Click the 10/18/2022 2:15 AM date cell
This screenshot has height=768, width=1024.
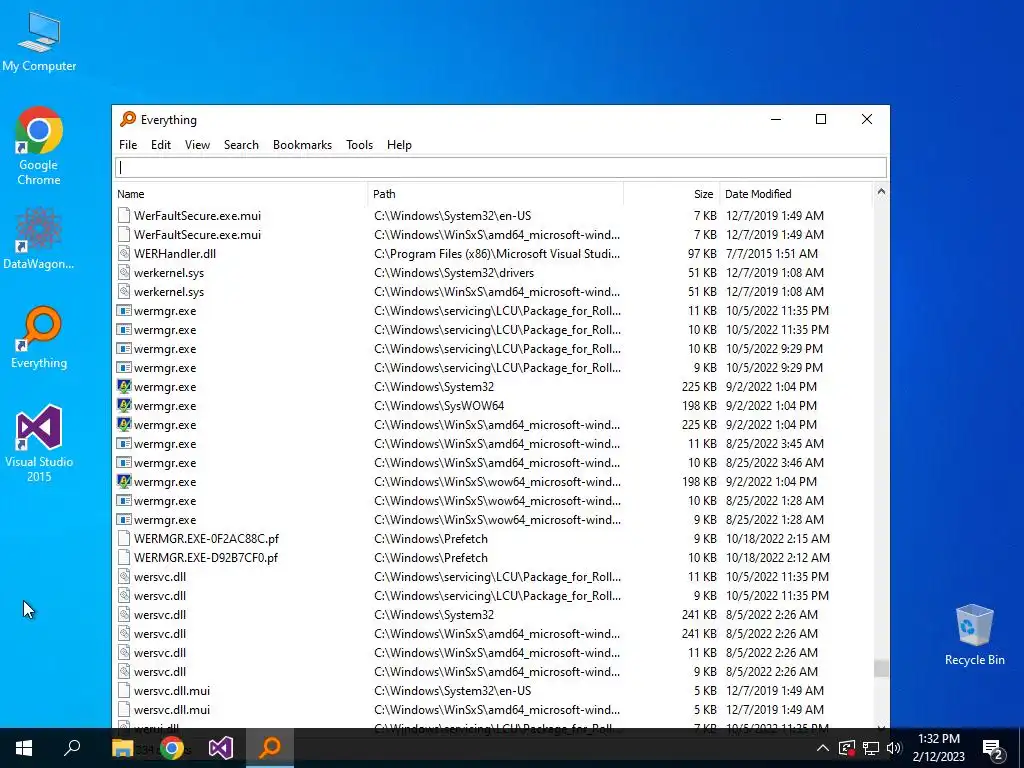[778, 539]
